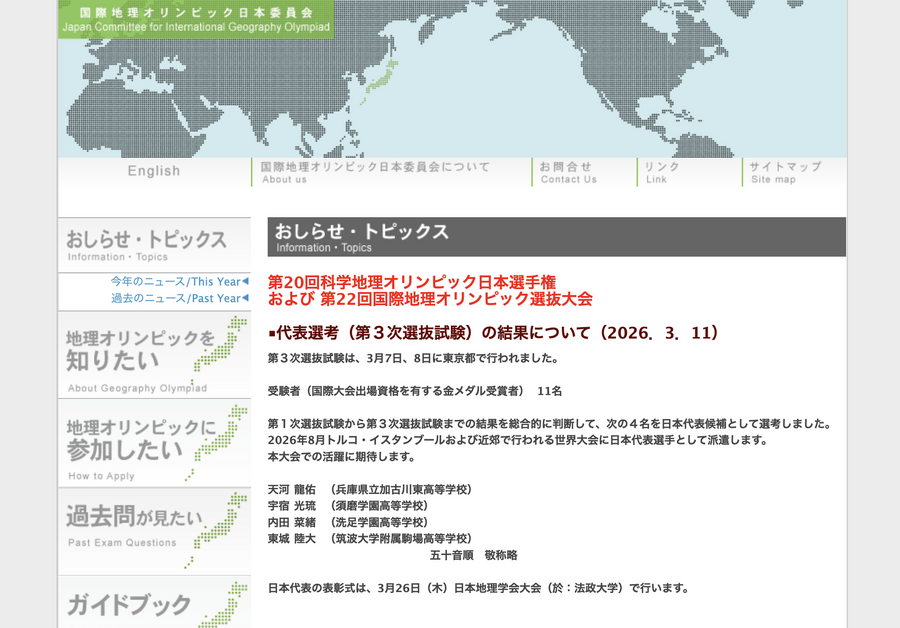Click the ガイドブック sidebar entry
900x628 pixels.
[130, 605]
